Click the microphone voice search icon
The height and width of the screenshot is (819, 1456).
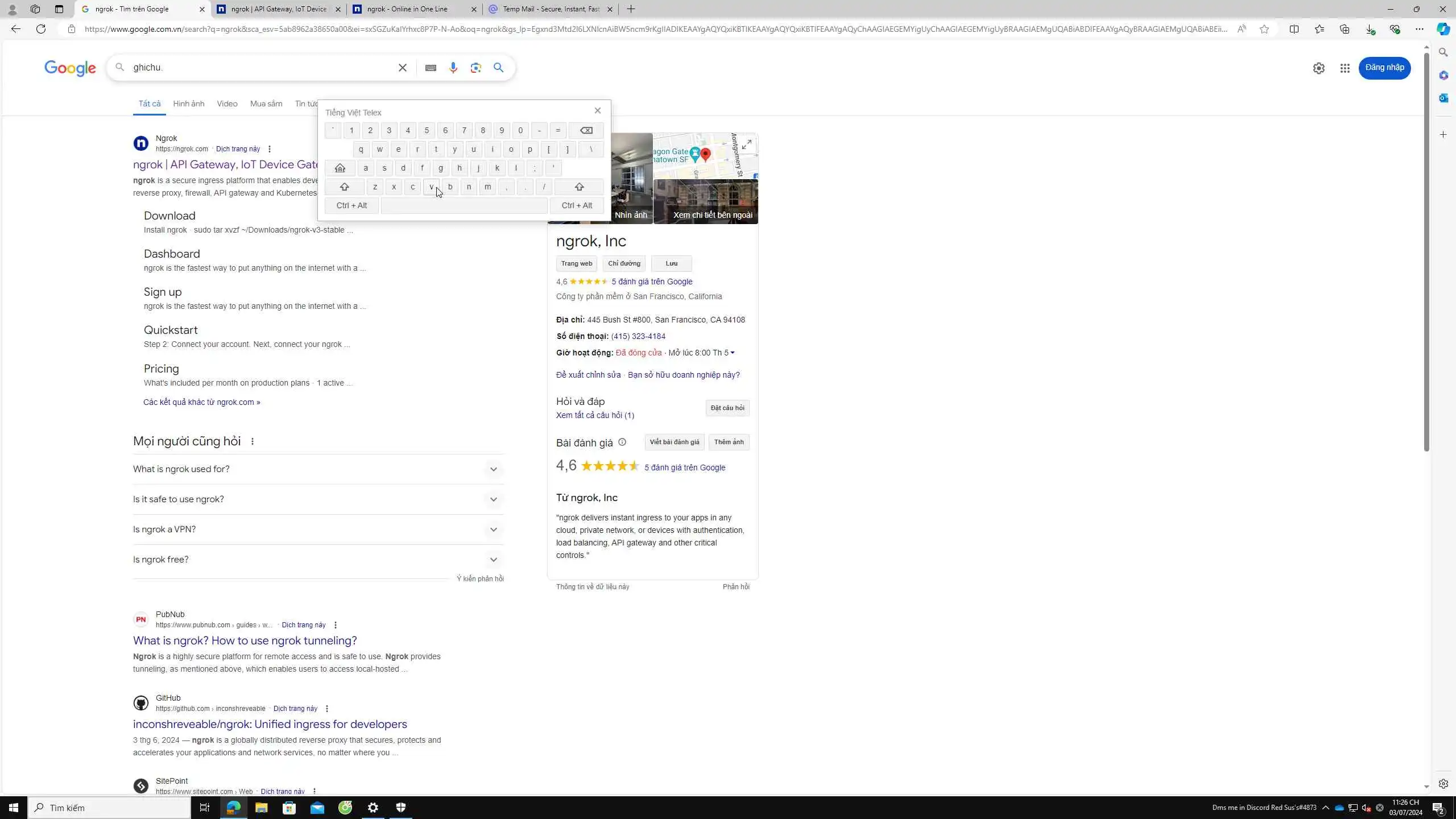(453, 68)
